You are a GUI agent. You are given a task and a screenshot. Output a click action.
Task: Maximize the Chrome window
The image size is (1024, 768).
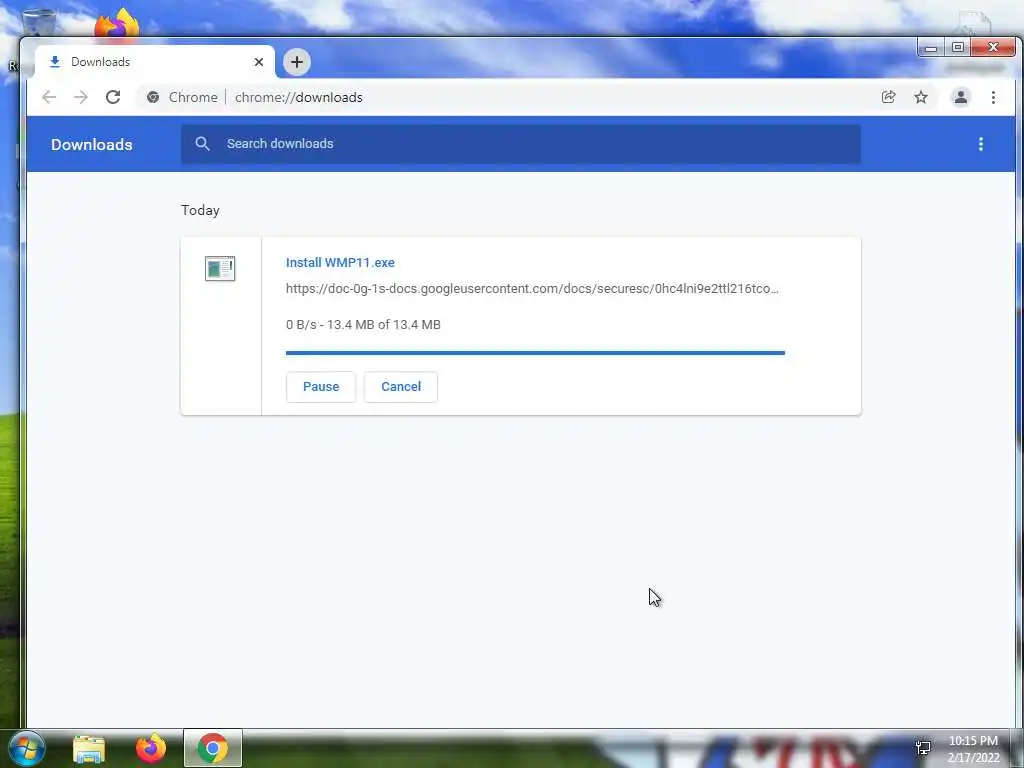(x=957, y=48)
